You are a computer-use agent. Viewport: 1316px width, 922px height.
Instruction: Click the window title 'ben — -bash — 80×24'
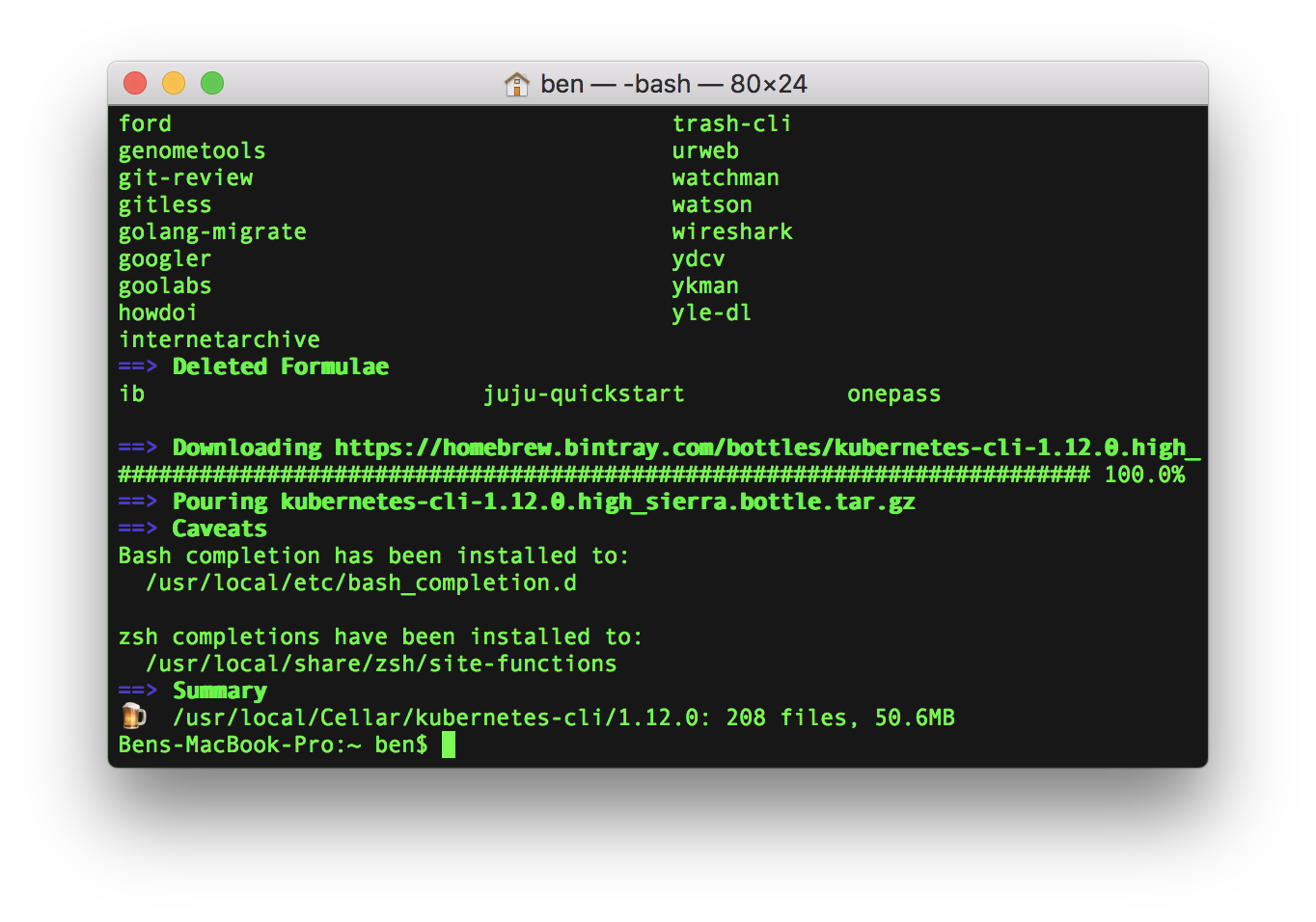(x=673, y=84)
